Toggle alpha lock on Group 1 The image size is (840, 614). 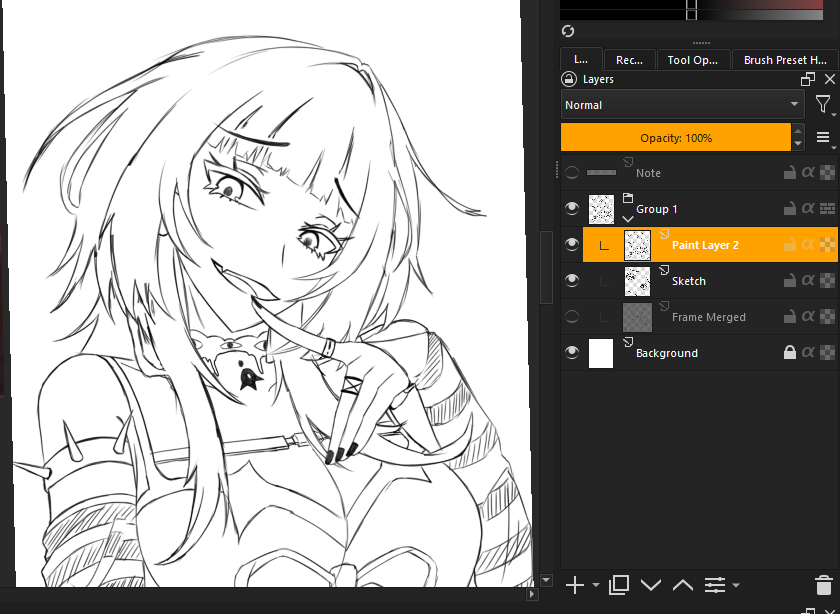(808, 208)
